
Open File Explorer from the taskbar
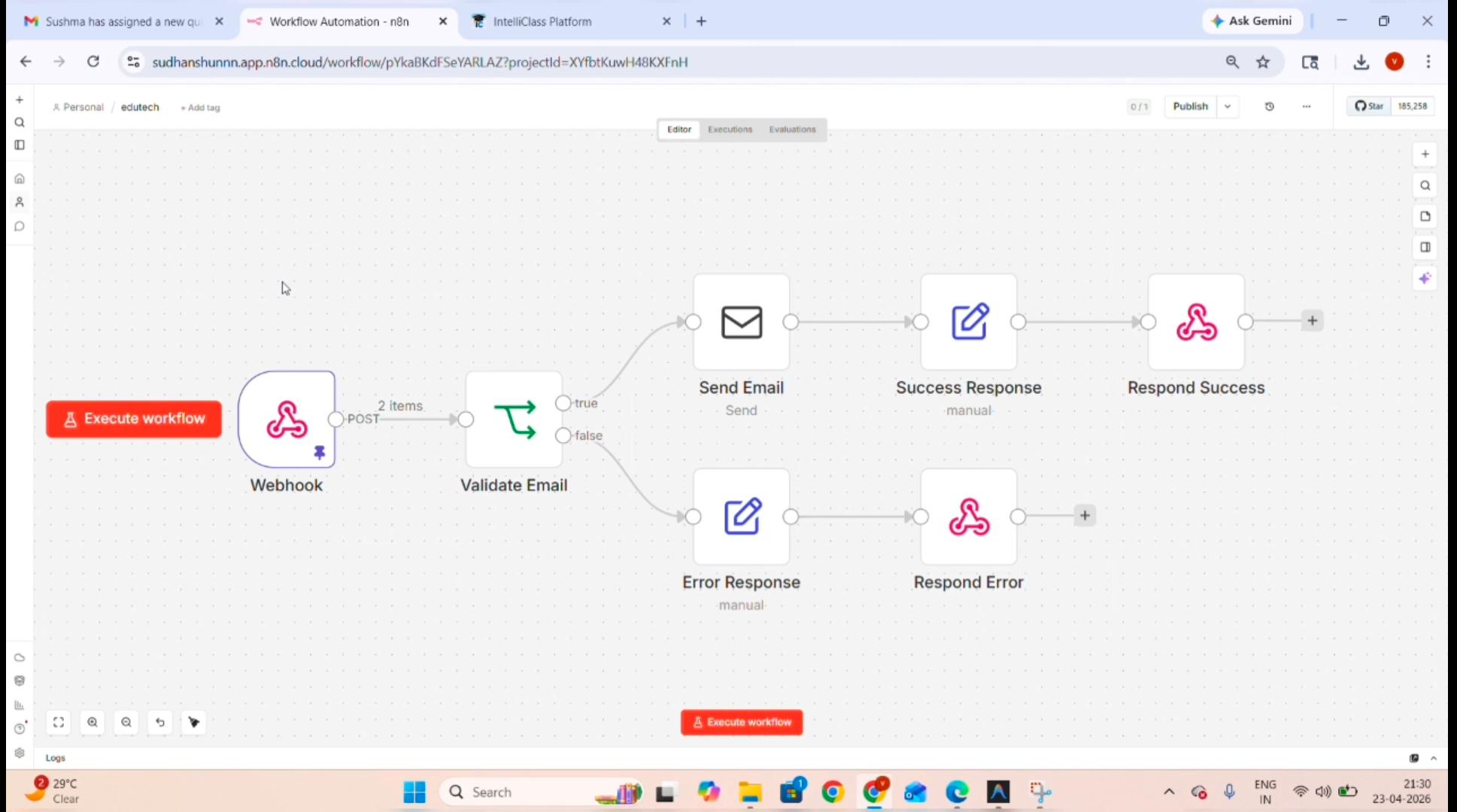(750, 792)
